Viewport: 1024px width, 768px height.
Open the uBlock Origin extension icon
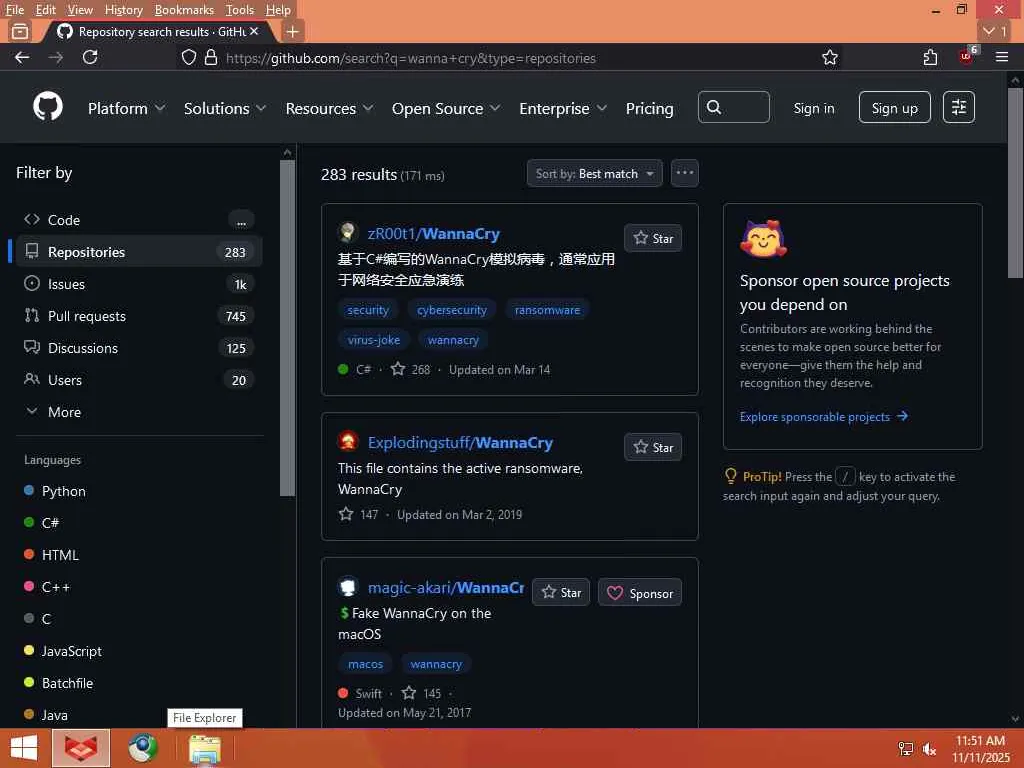[967, 56]
